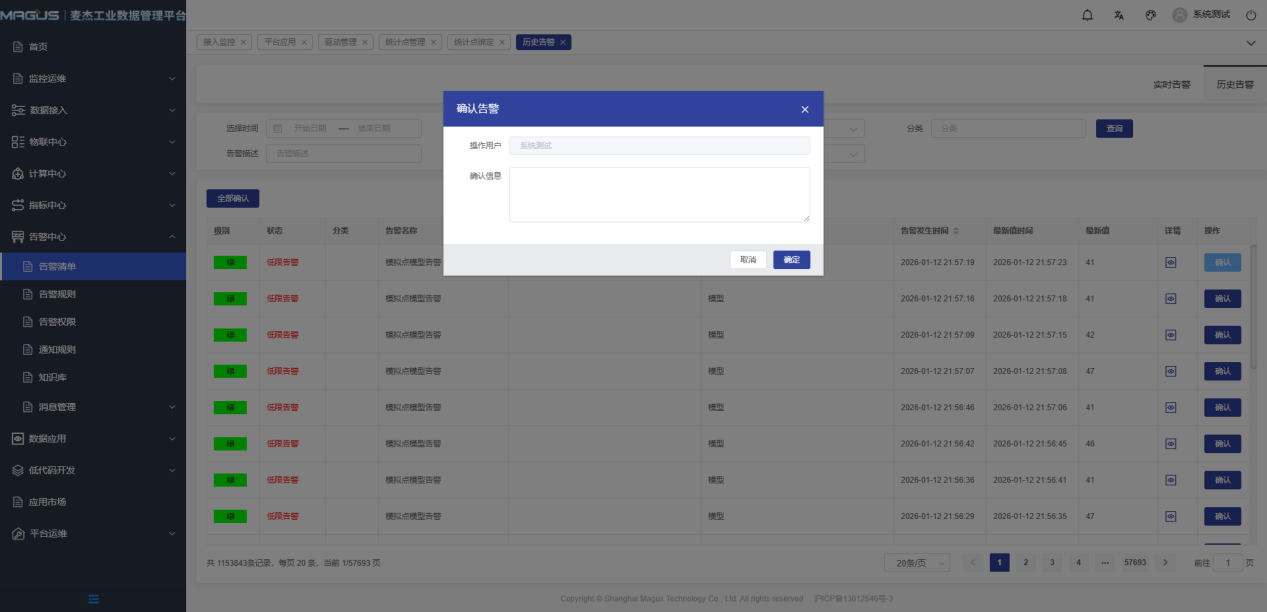This screenshot has height=612, width=1267.
Task: Expand the tabs overflow chevron
Action: coord(1250,42)
